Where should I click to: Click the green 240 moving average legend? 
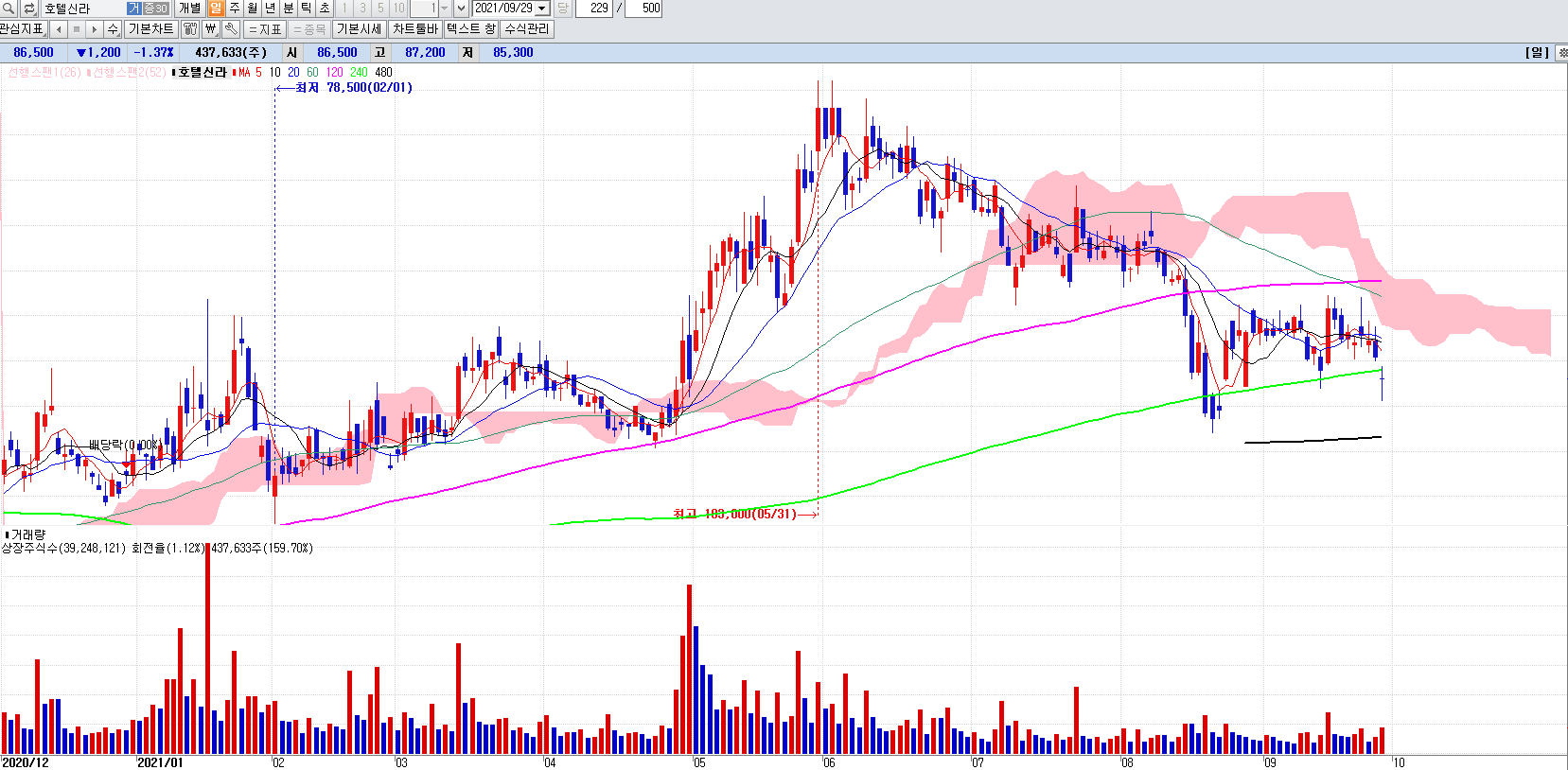point(359,73)
